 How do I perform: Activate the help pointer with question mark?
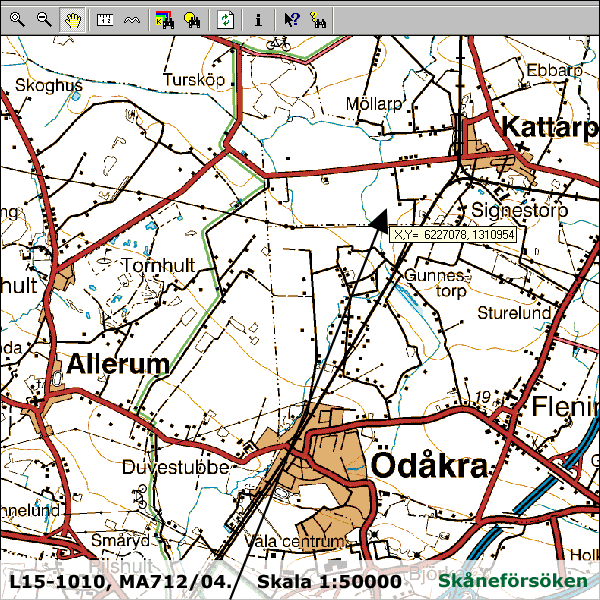tap(291, 18)
